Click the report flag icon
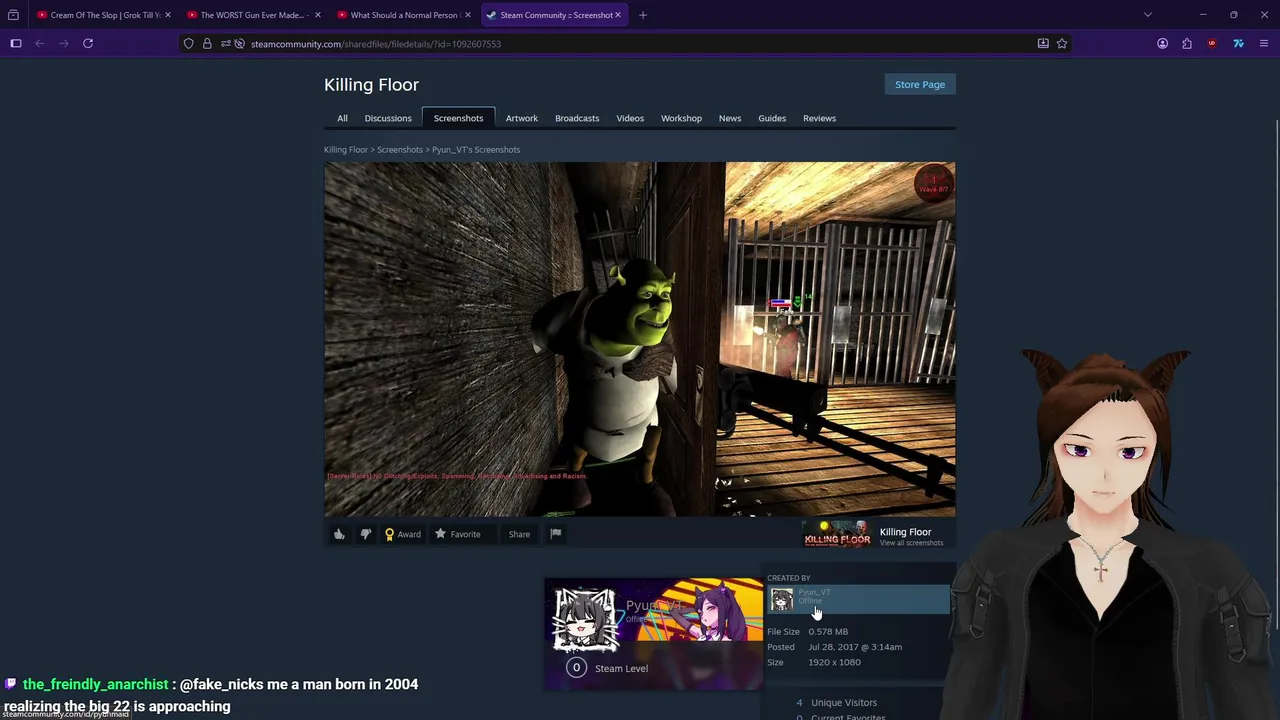Image resolution: width=1280 pixels, height=720 pixels. (555, 534)
